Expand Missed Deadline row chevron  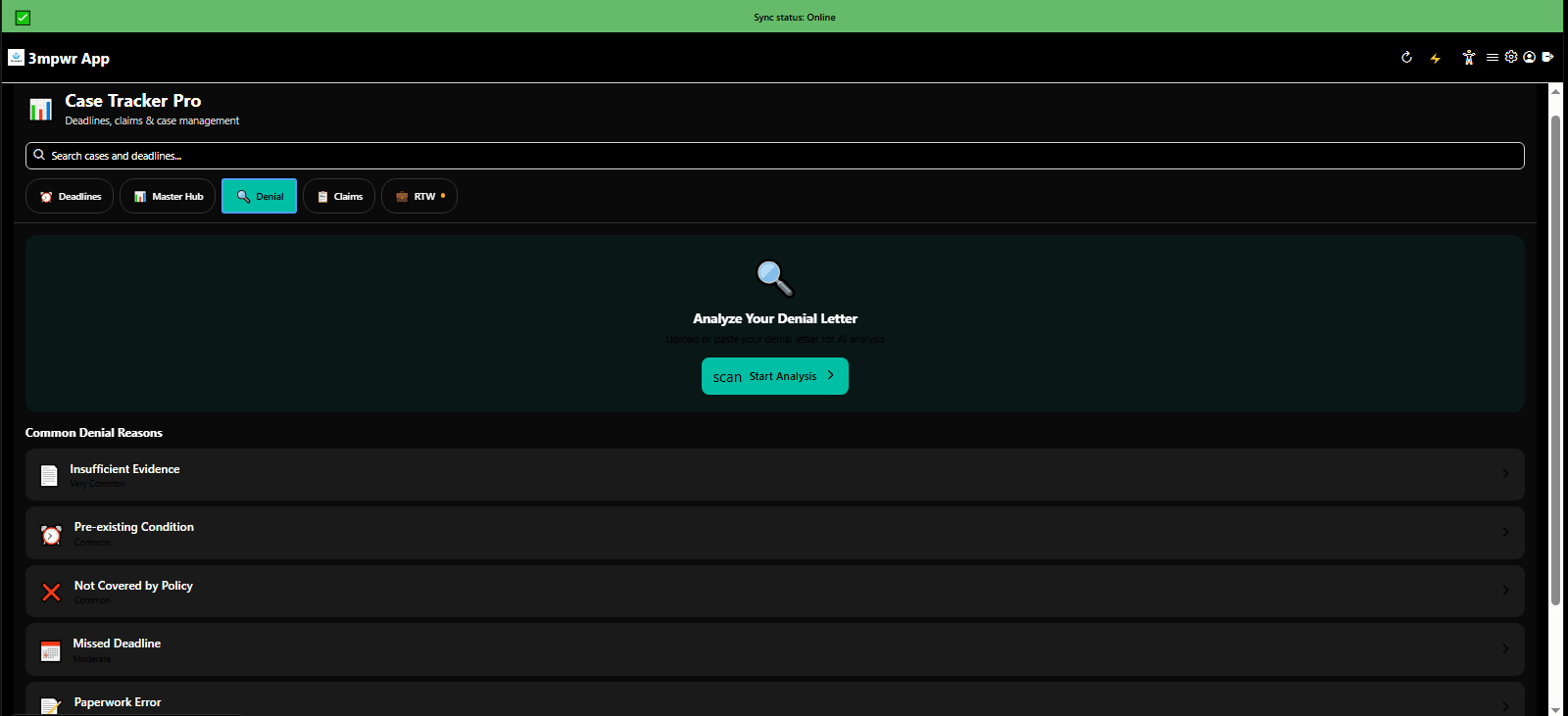[1505, 648]
